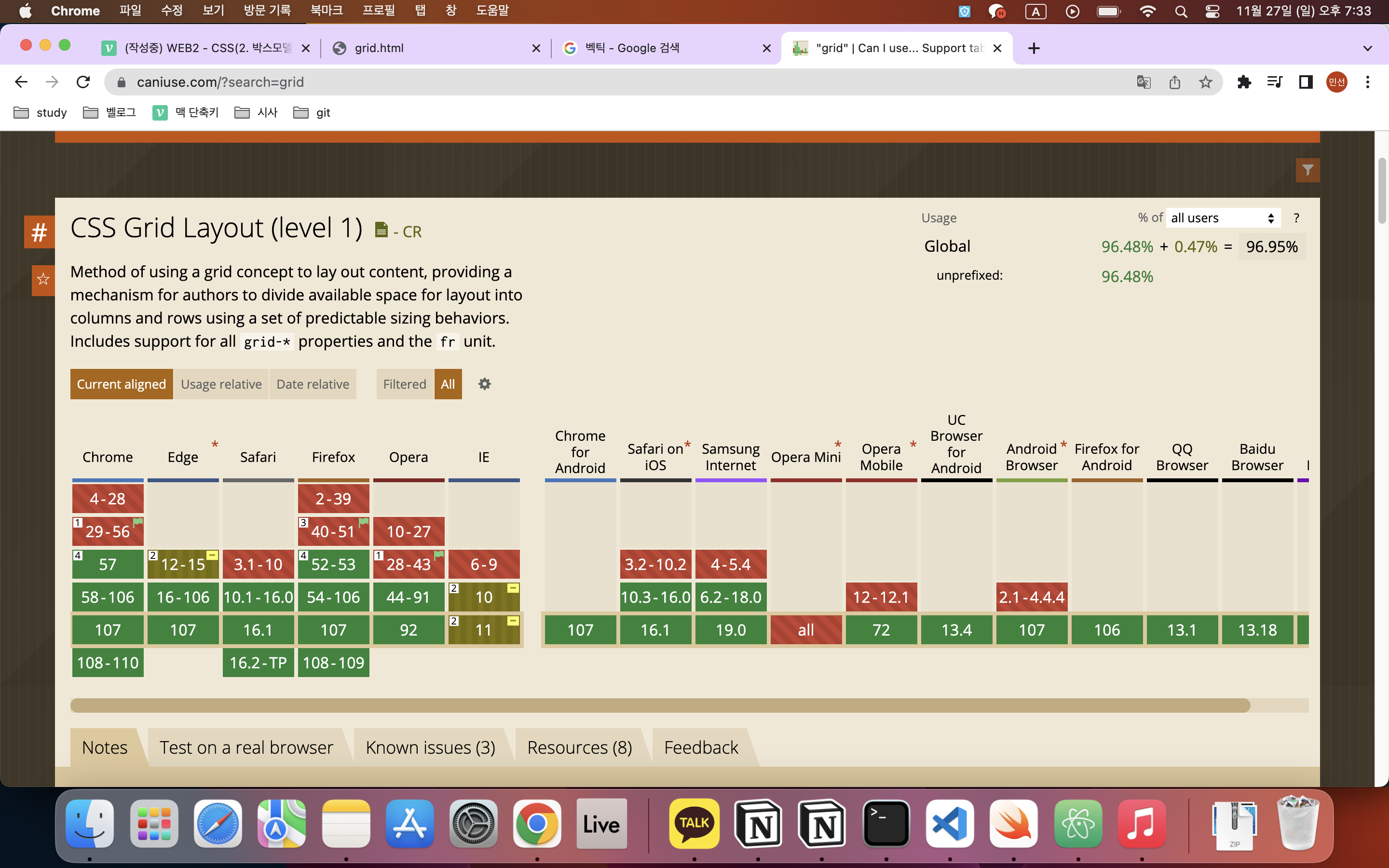Click Safari 16.2-TP version cell

(x=259, y=663)
